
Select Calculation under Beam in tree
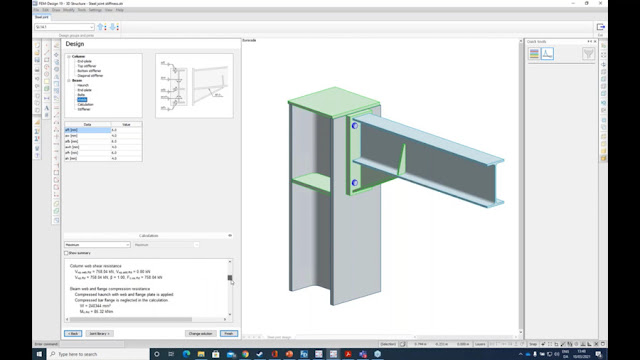85,104
